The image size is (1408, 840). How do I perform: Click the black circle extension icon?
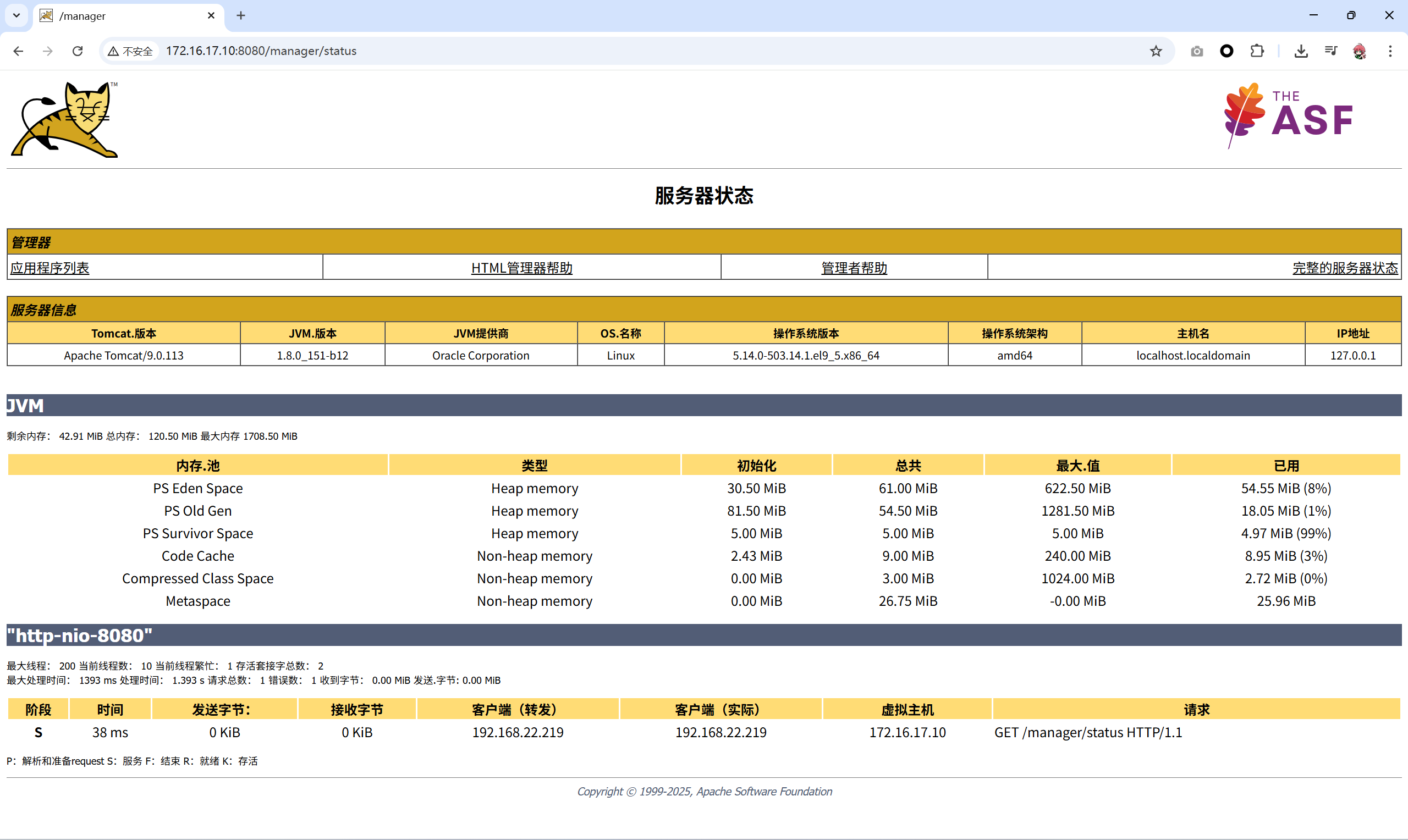point(1226,51)
